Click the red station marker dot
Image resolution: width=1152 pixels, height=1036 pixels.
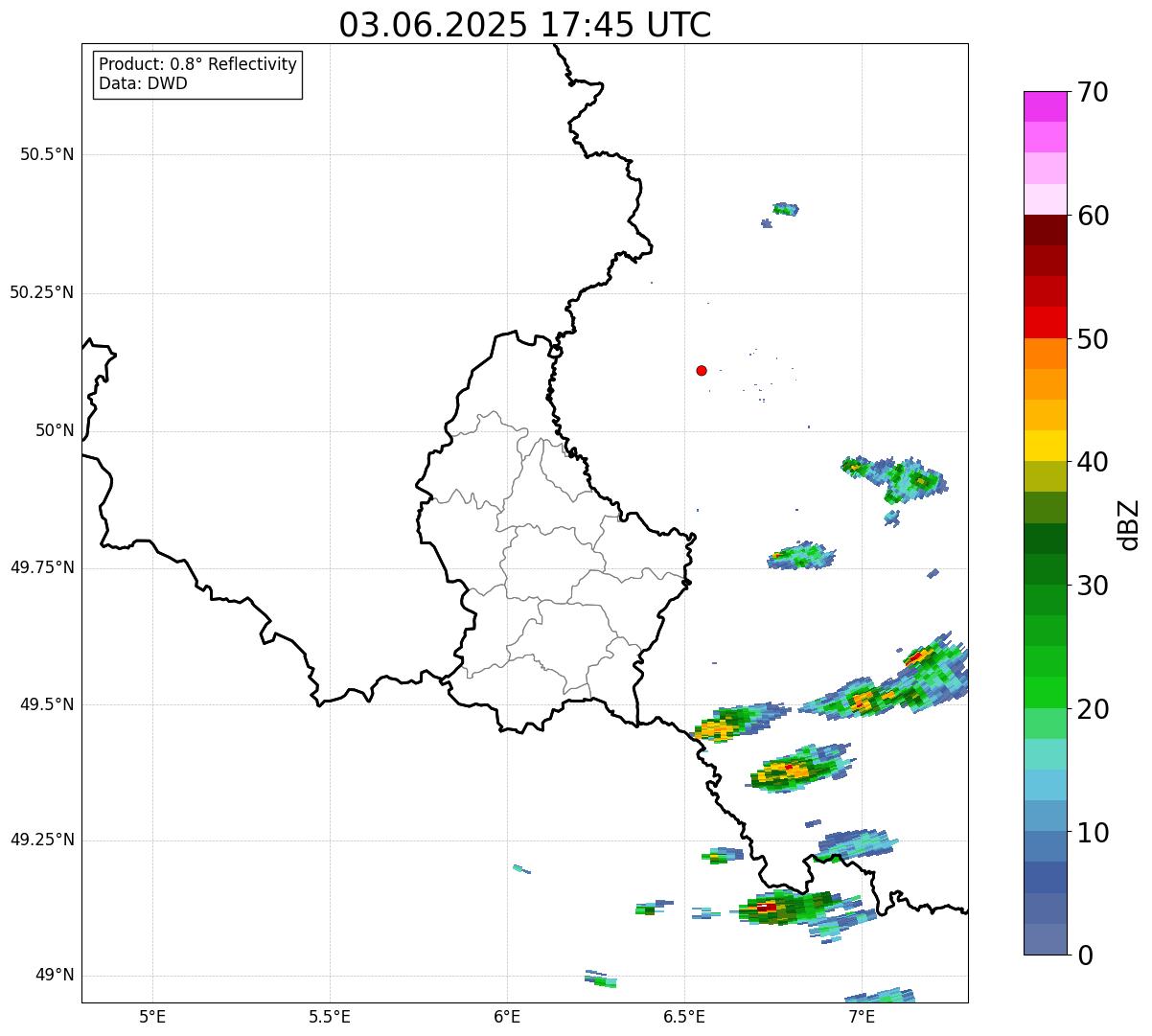(702, 370)
